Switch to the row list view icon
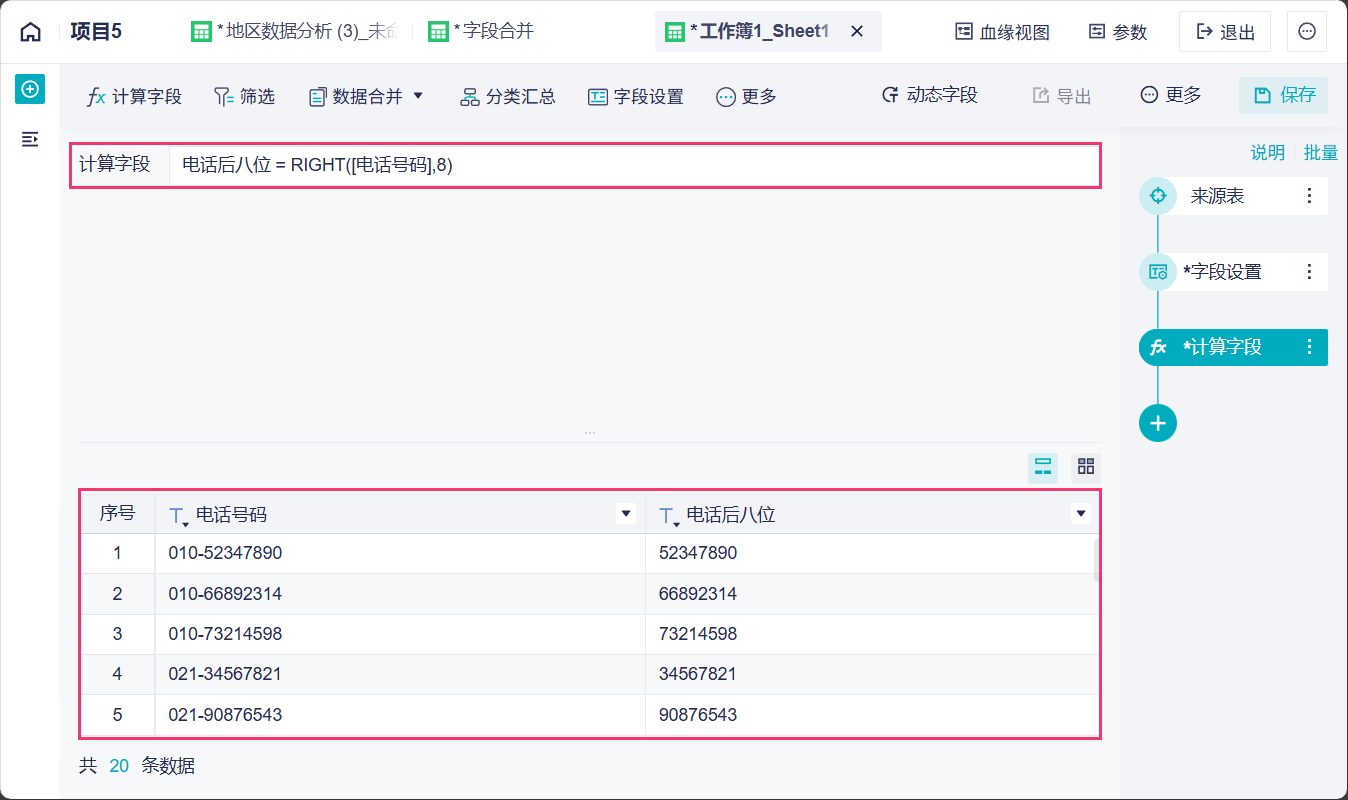 click(1043, 466)
